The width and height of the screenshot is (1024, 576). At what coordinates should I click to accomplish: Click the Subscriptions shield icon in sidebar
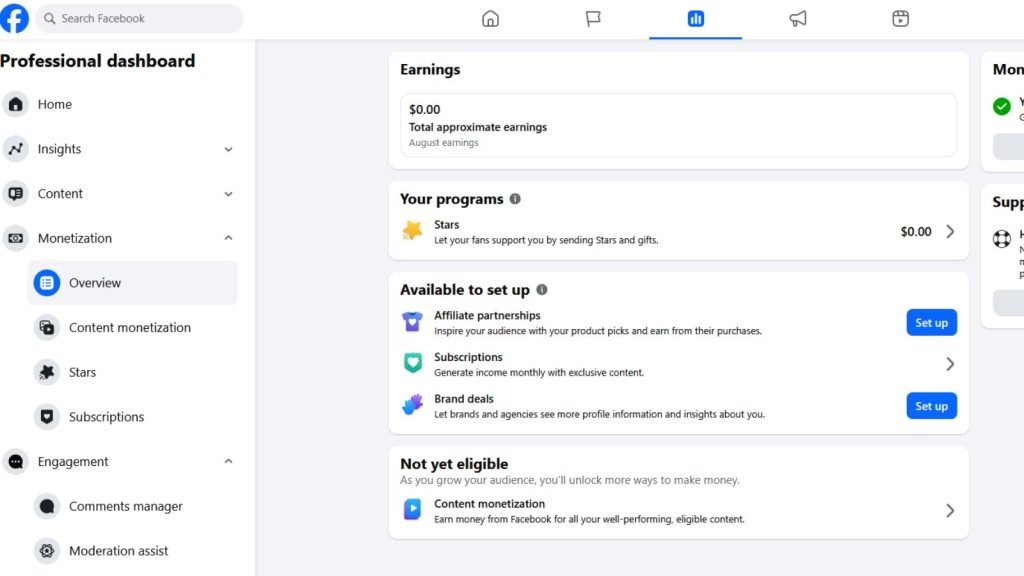[x=47, y=417]
